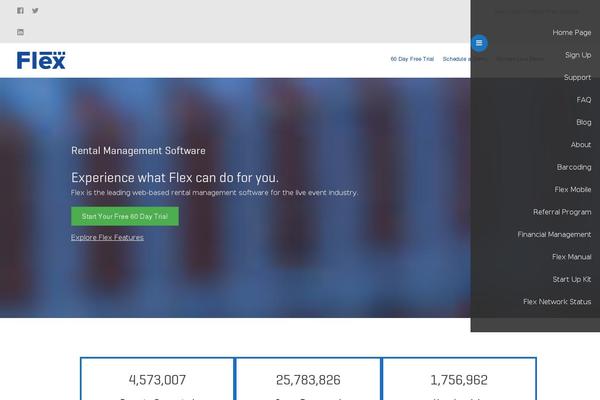Follow the Explore Flex Features link
This screenshot has height=400, width=600.
(x=108, y=237)
